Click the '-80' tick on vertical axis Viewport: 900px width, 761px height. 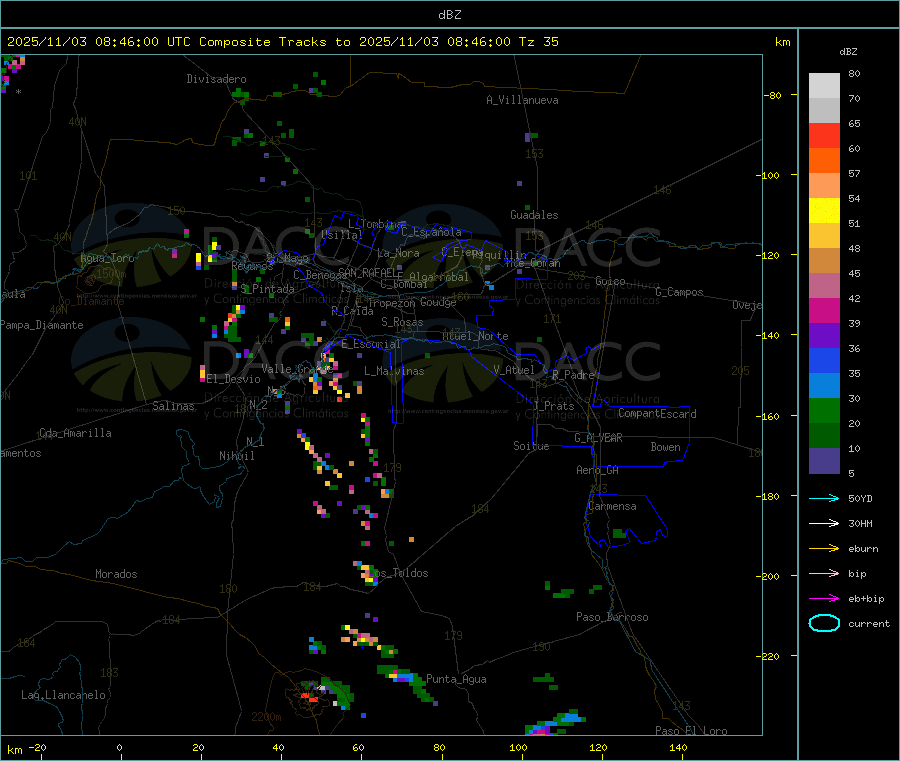(773, 95)
